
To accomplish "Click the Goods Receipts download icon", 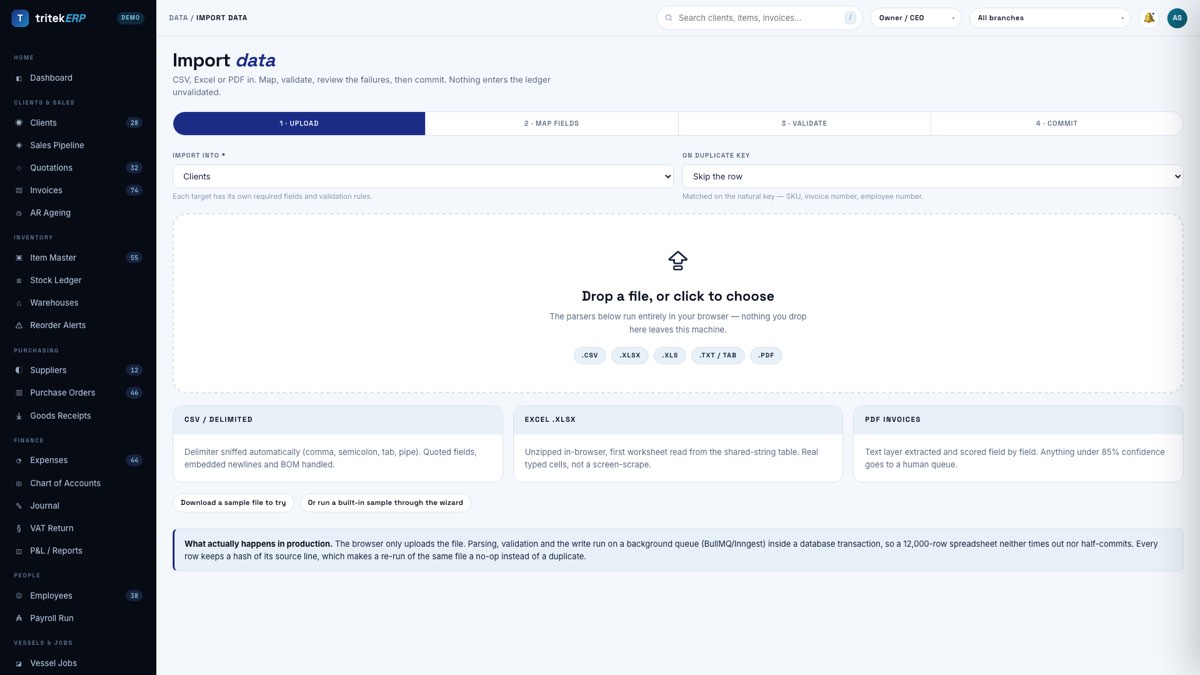I will click(19, 416).
